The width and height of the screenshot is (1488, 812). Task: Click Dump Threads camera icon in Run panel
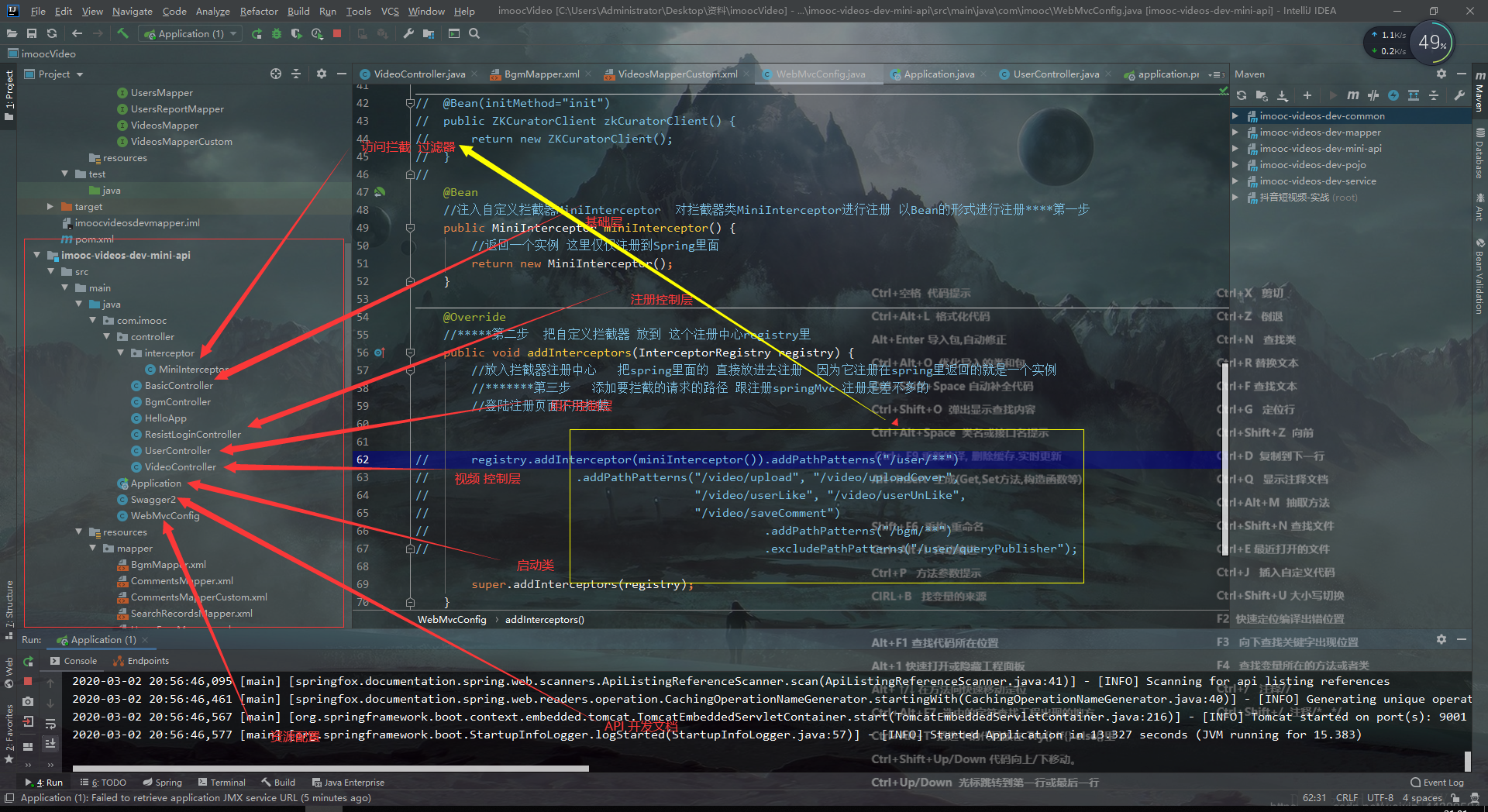(28, 701)
